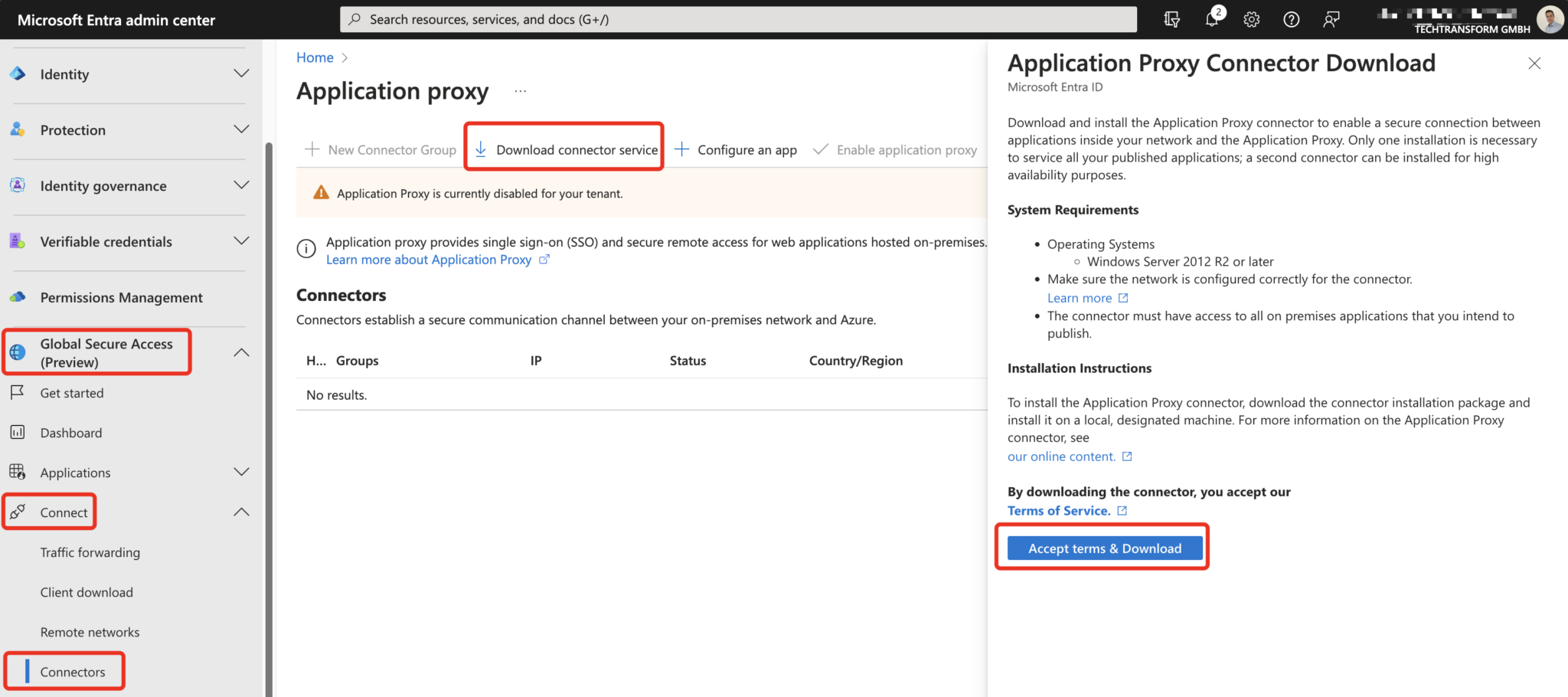Open the Dashboard item under Global Secure Access
This screenshot has width=1568, height=697.
click(70, 432)
